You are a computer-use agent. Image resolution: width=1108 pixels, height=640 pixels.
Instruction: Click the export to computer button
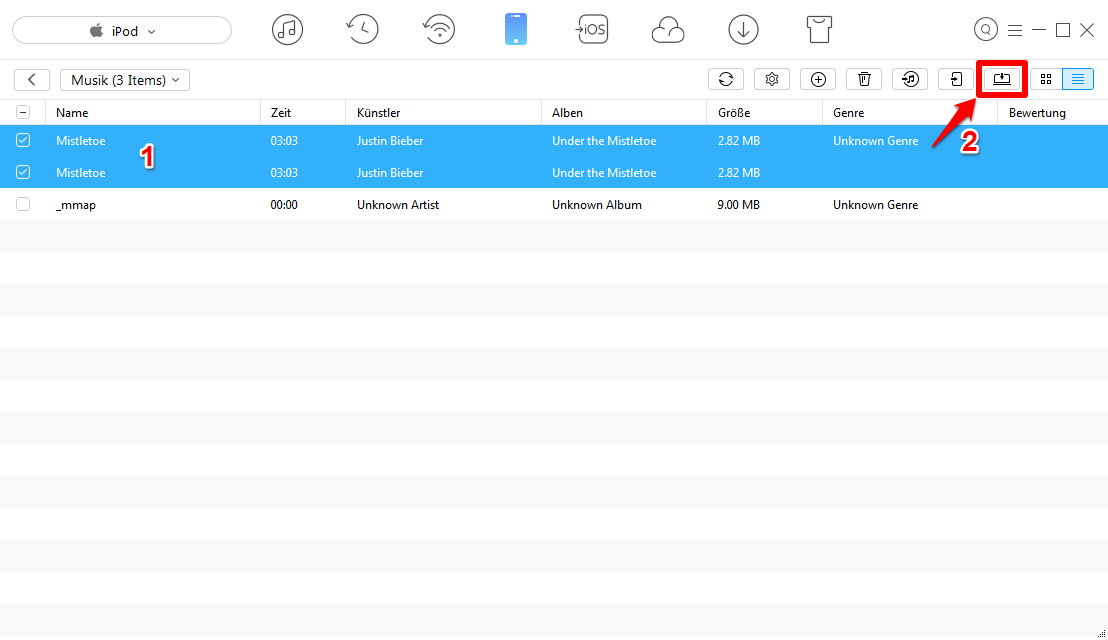(1002, 79)
